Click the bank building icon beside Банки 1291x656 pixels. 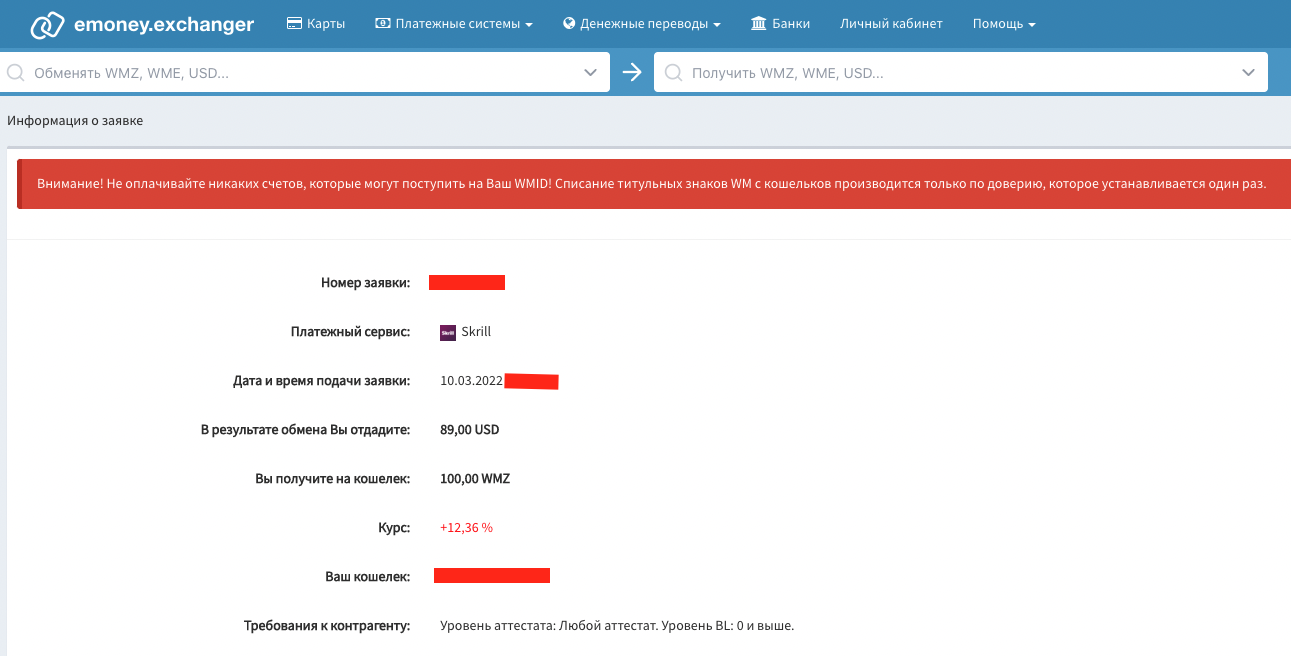tap(758, 24)
